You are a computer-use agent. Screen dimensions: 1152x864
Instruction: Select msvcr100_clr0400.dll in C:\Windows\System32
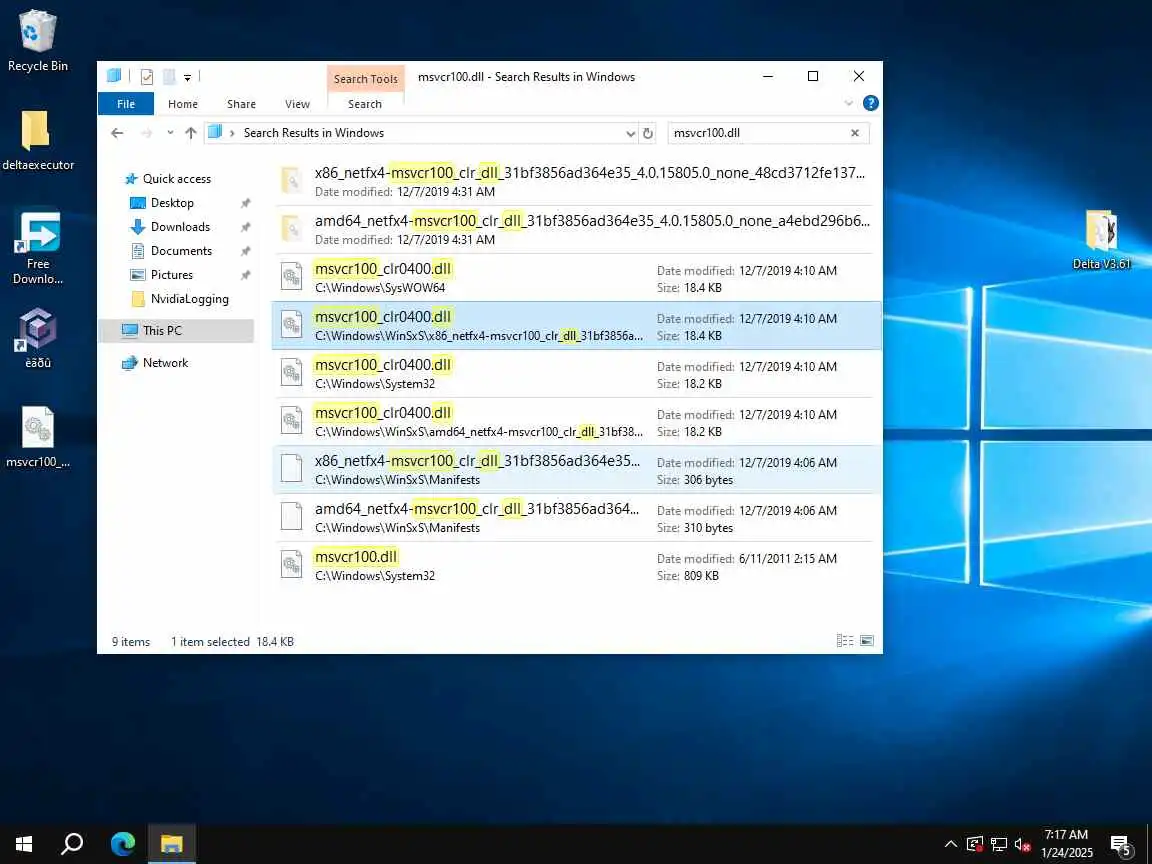[577, 373]
